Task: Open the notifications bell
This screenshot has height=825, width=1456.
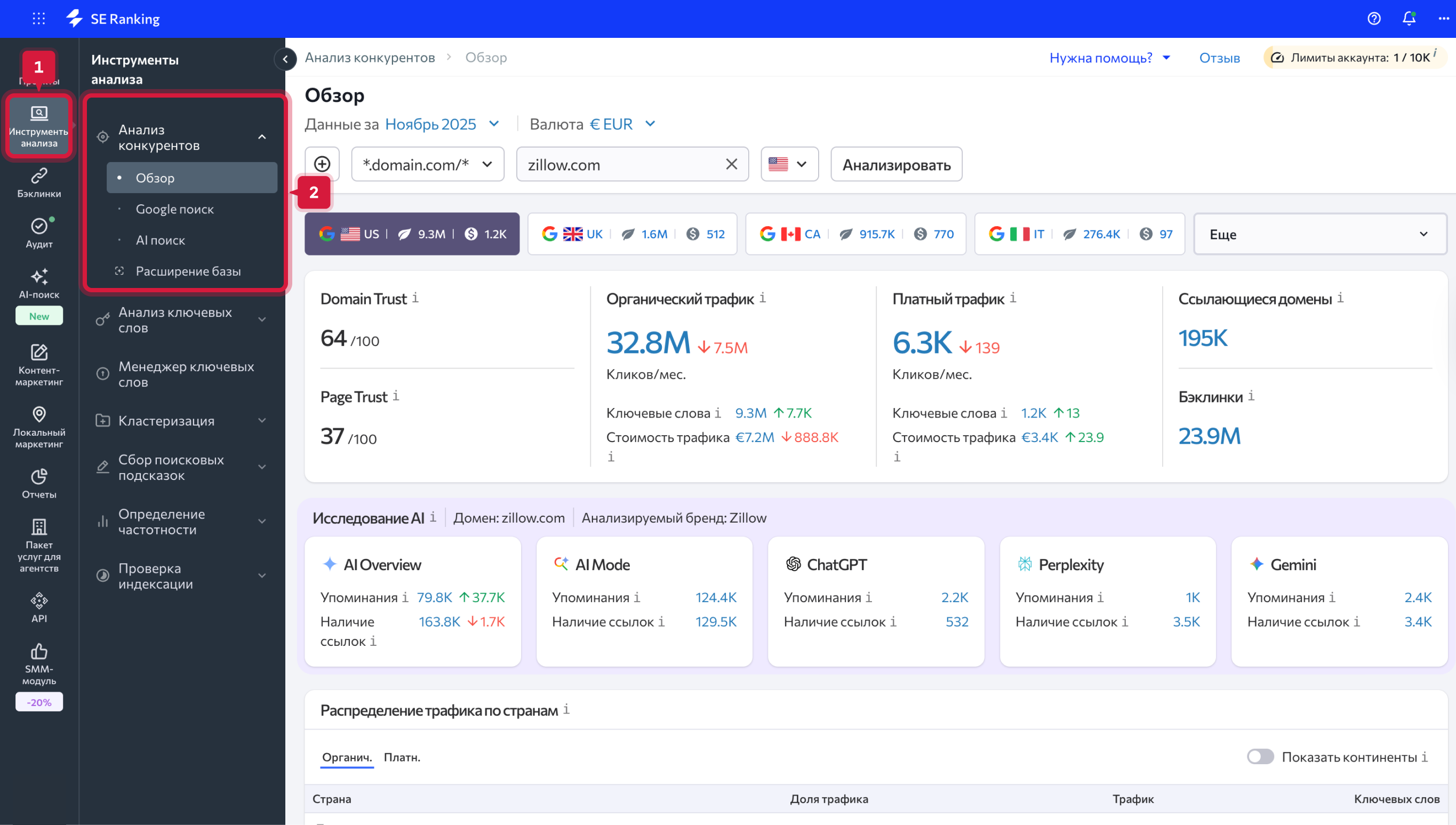Action: tap(1409, 19)
